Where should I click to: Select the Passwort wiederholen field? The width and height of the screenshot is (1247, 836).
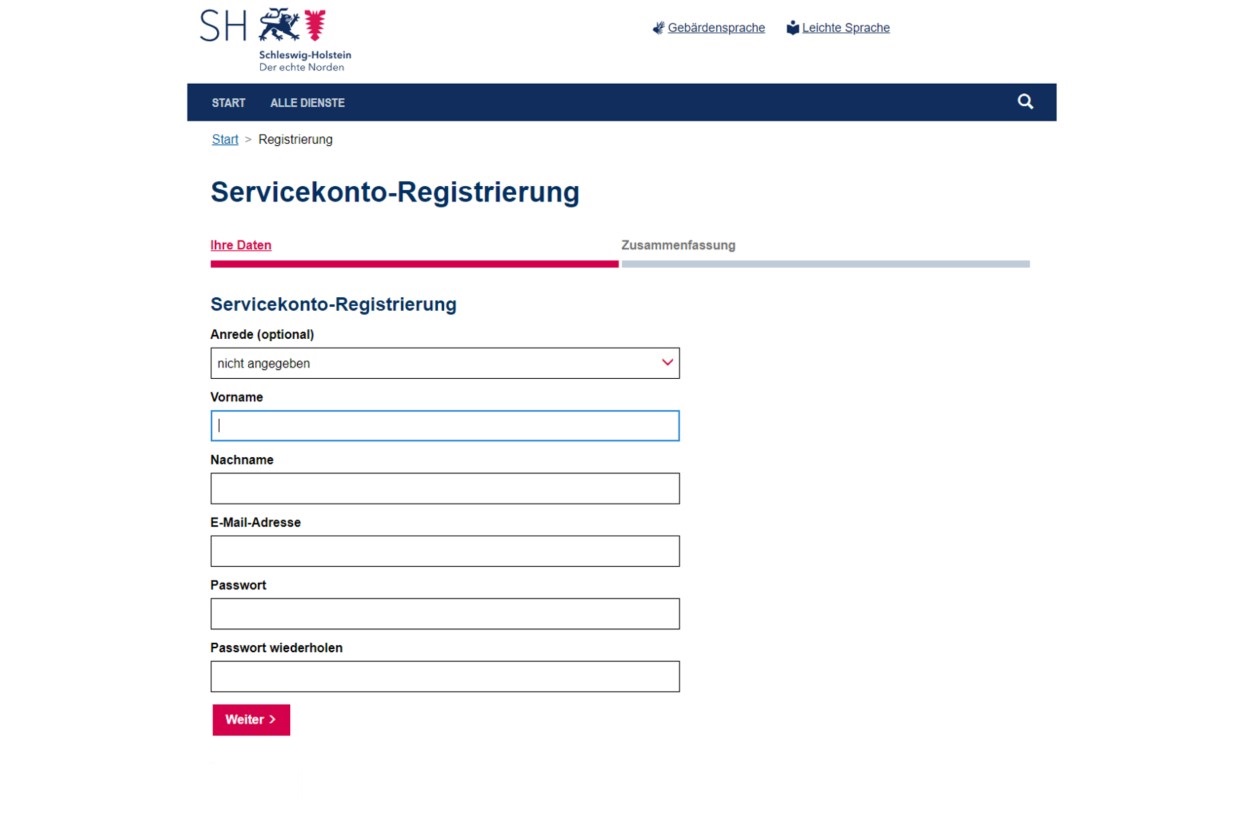click(x=445, y=677)
